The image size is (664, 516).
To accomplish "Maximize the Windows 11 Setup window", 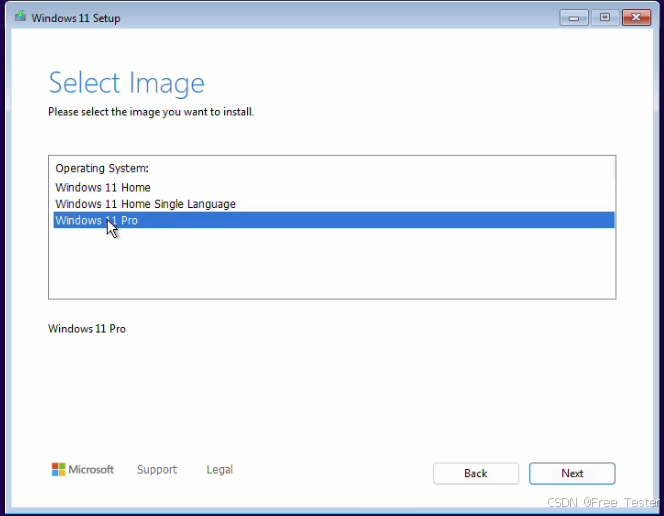I will coord(605,18).
